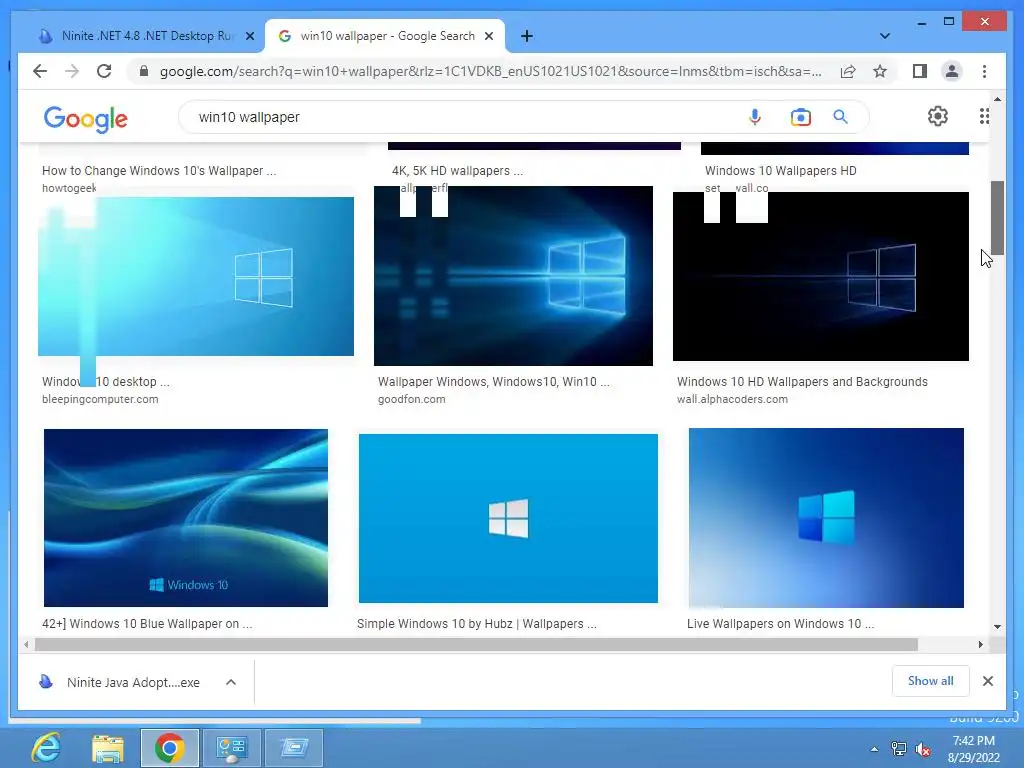Viewport: 1024px width, 768px height.
Task: Close the win10 wallpaper search tab
Action: pos(488,36)
